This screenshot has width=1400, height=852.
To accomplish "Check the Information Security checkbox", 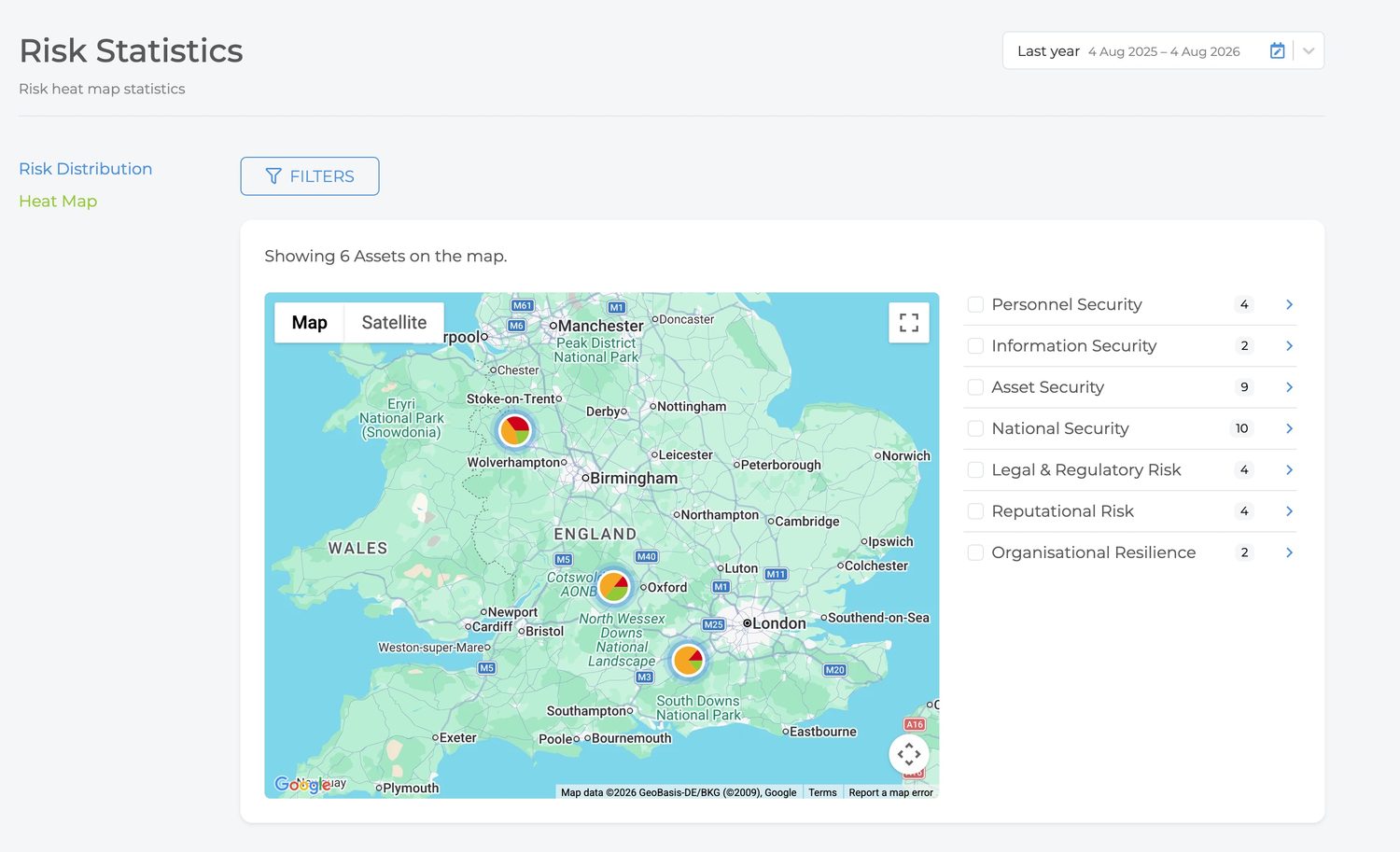I will pos(975,346).
